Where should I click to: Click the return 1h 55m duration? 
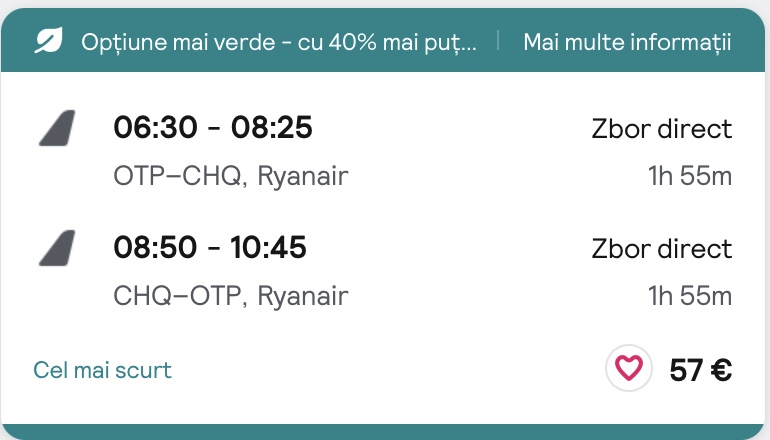click(690, 296)
